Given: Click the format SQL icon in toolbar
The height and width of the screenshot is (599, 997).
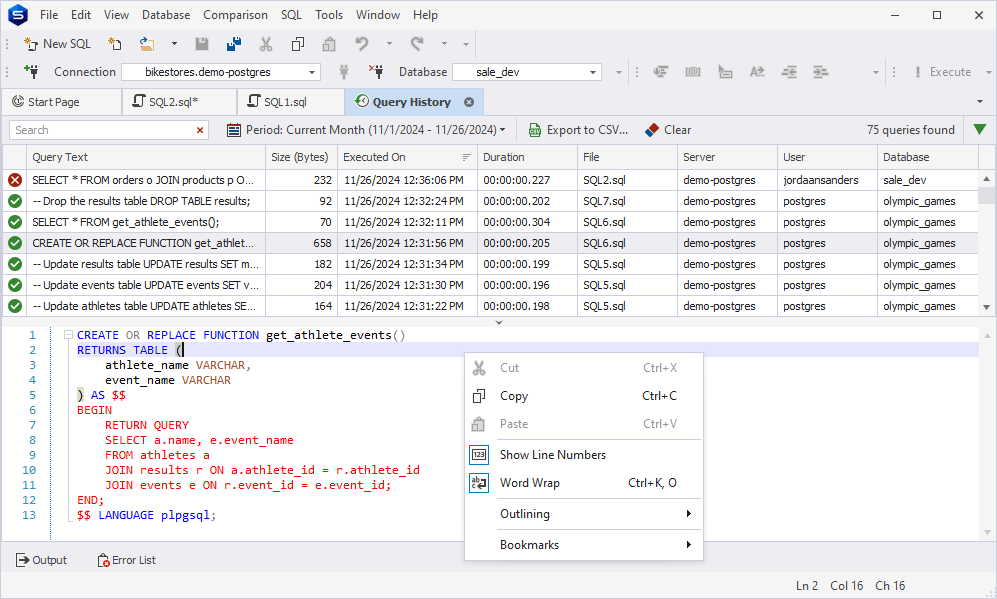Looking at the screenshot, I should coord(661,72).
